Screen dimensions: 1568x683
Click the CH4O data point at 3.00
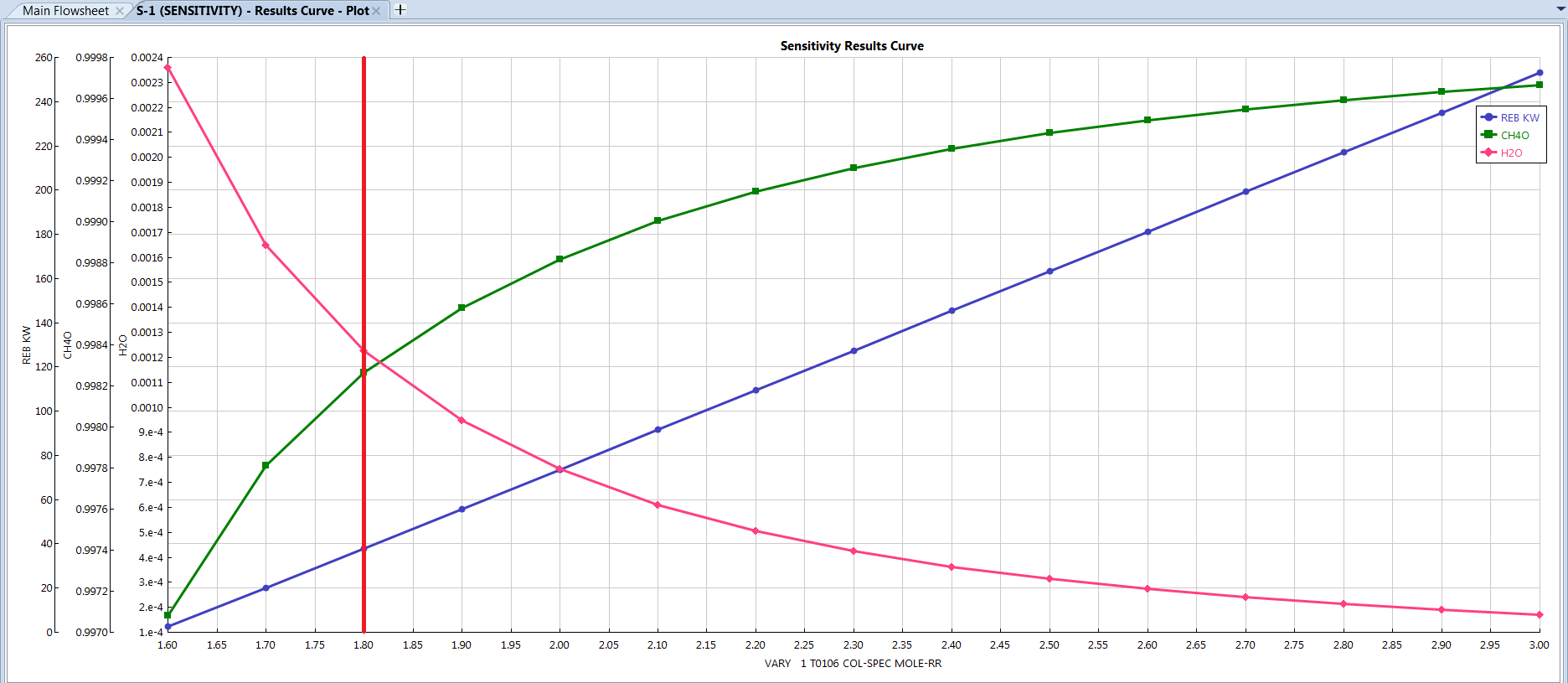1540,85
